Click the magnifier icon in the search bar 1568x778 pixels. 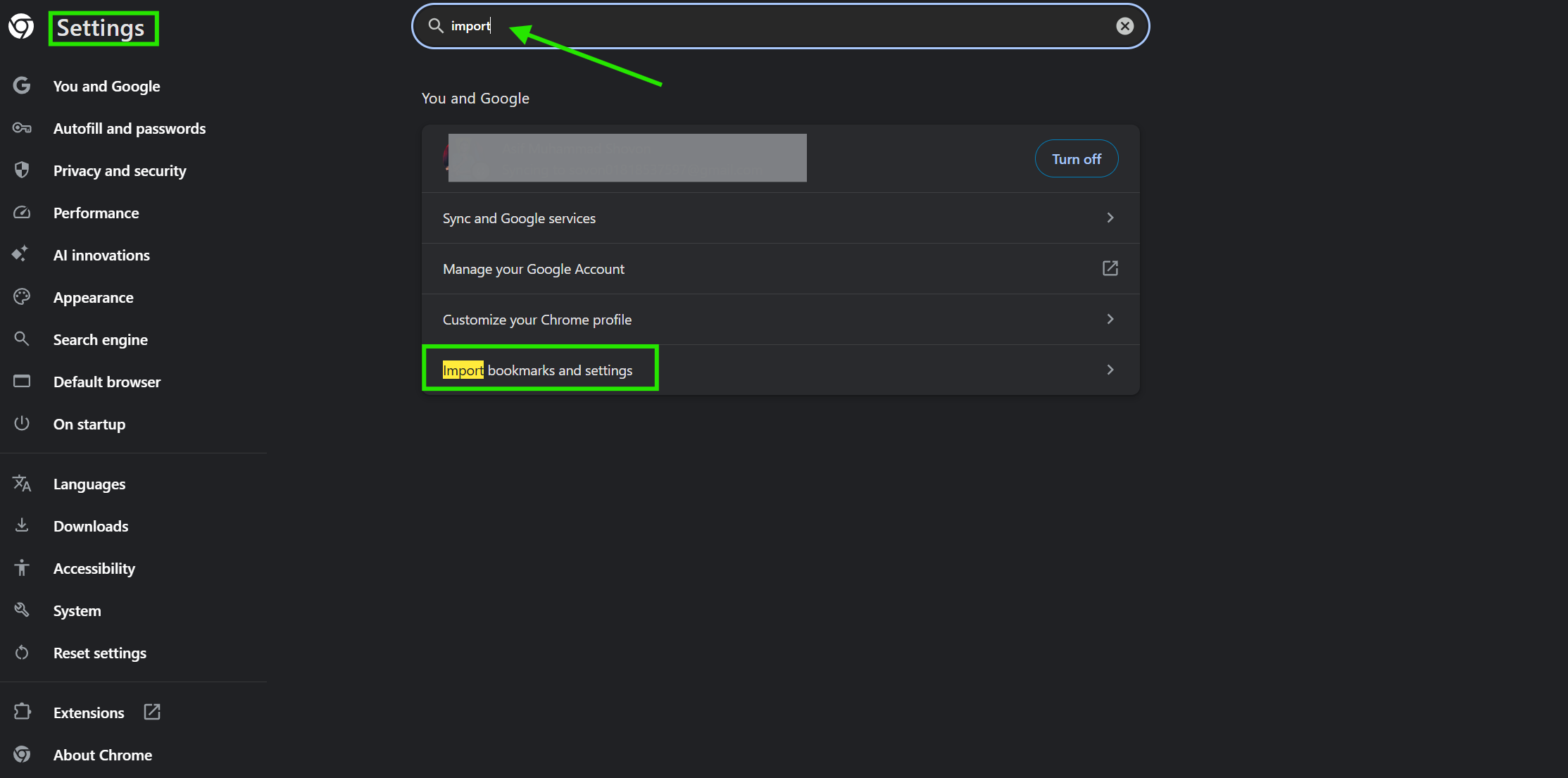tap(436, 26)
